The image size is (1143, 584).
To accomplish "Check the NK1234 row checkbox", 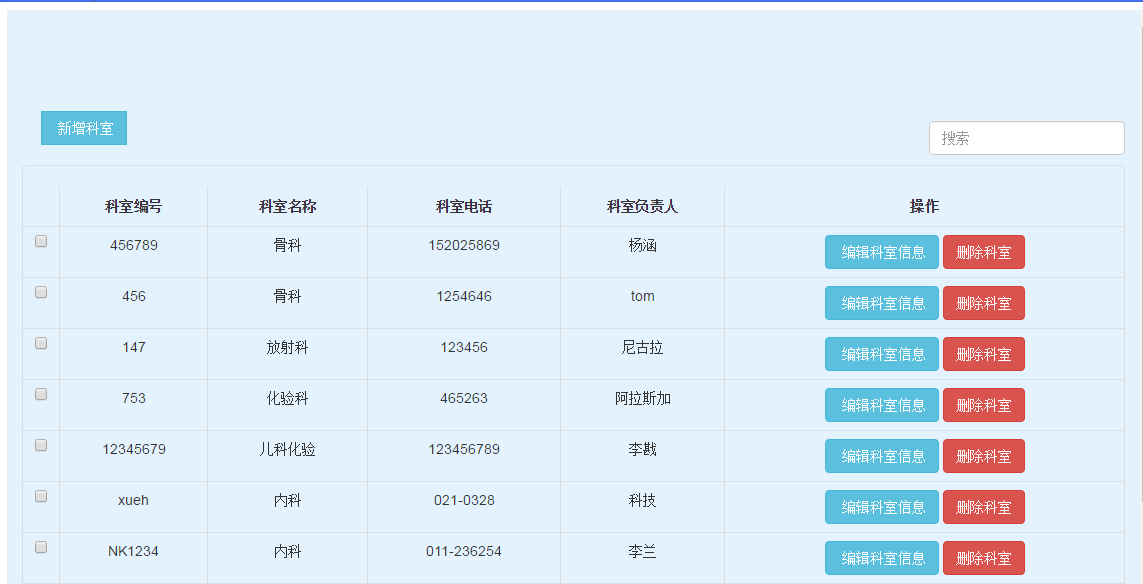I will coord(41,548).
